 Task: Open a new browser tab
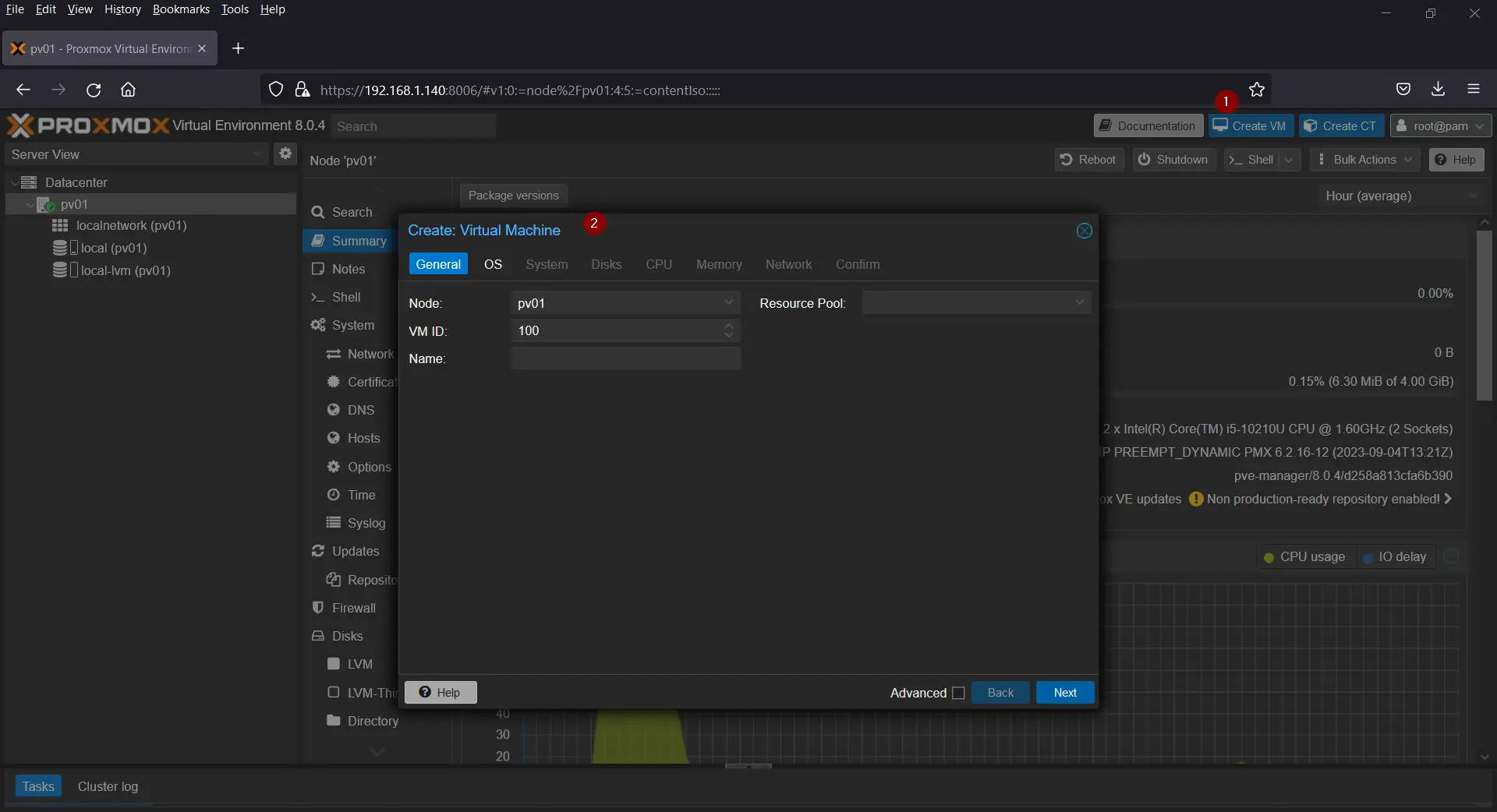click(x=238, y=48)
